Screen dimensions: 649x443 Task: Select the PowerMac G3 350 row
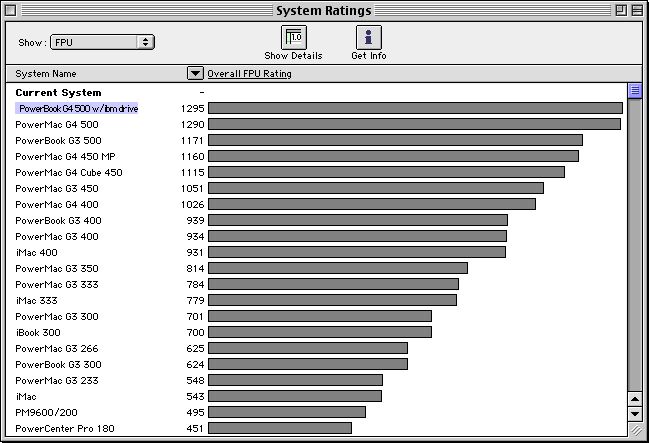point(317,269)
